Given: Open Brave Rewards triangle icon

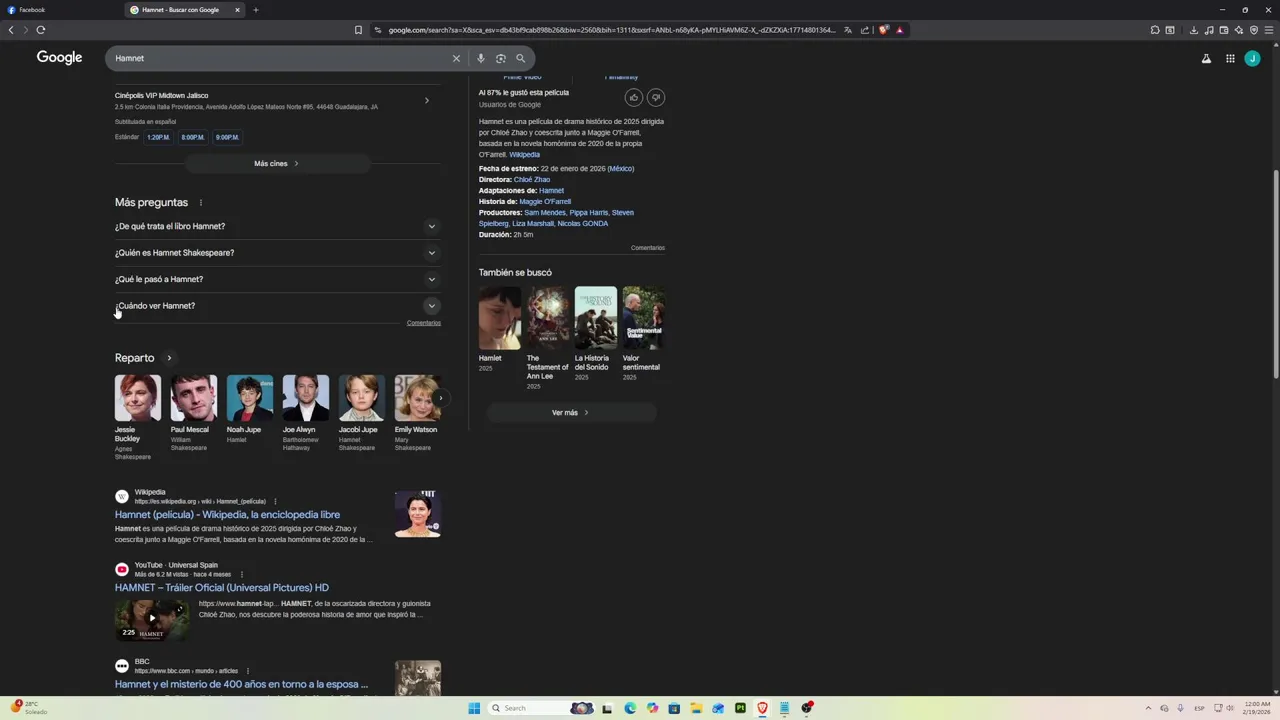Looking at the screenshot, I should pyautogui.click(x=900, y=30).
